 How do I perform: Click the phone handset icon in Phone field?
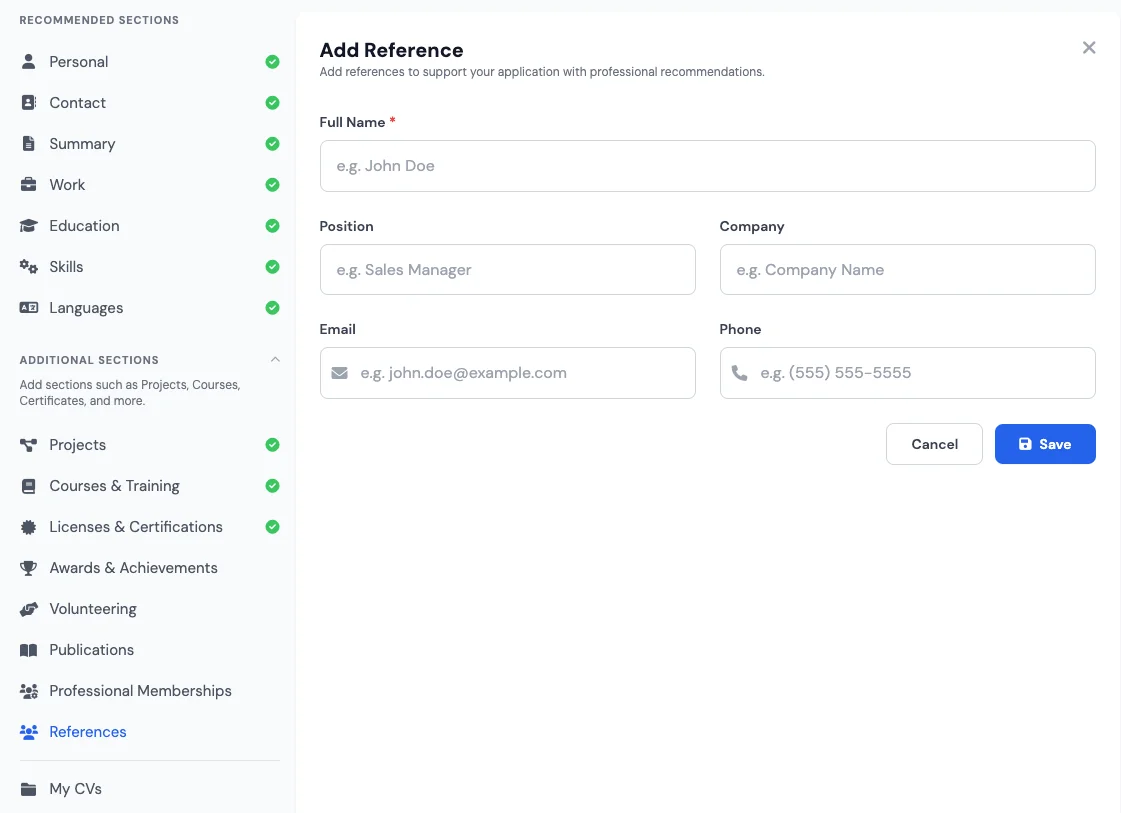point(739,373)
